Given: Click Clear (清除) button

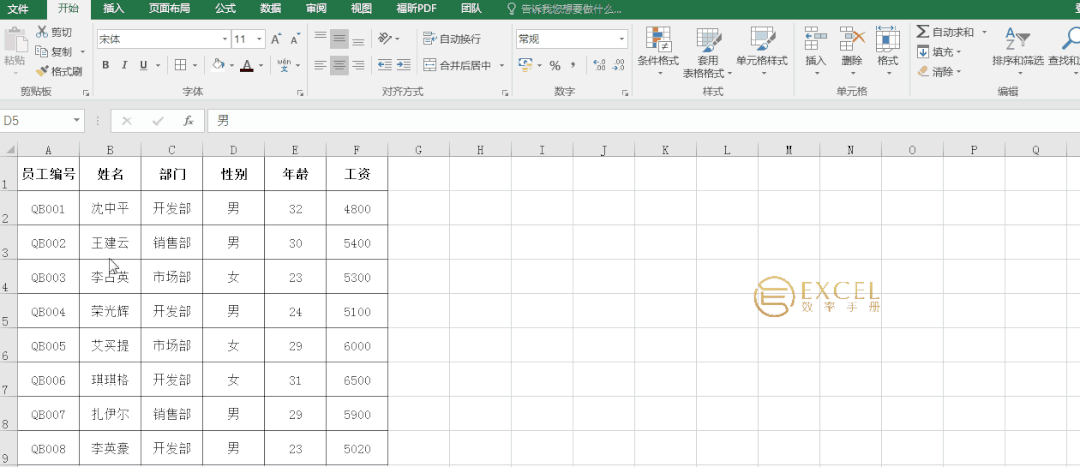Looking at the screenshot, I should tap(939, 71).
